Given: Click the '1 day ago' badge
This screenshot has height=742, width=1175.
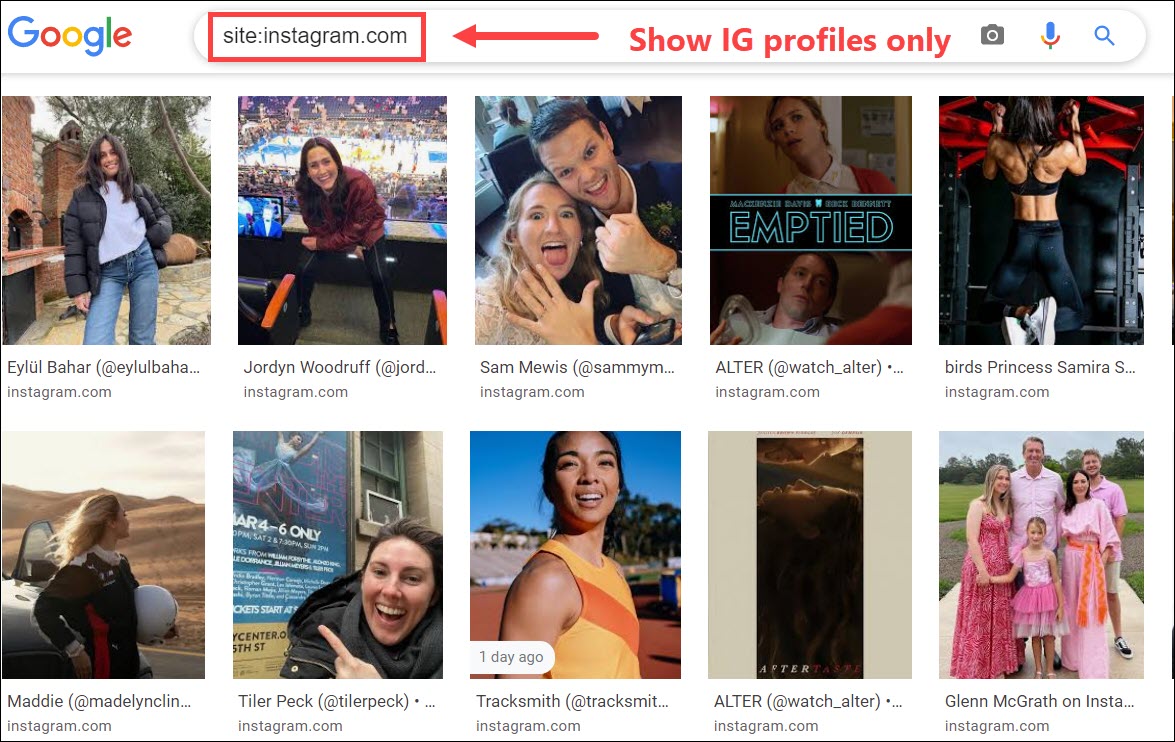Looking at the screenshot, I should coord(512,657).
